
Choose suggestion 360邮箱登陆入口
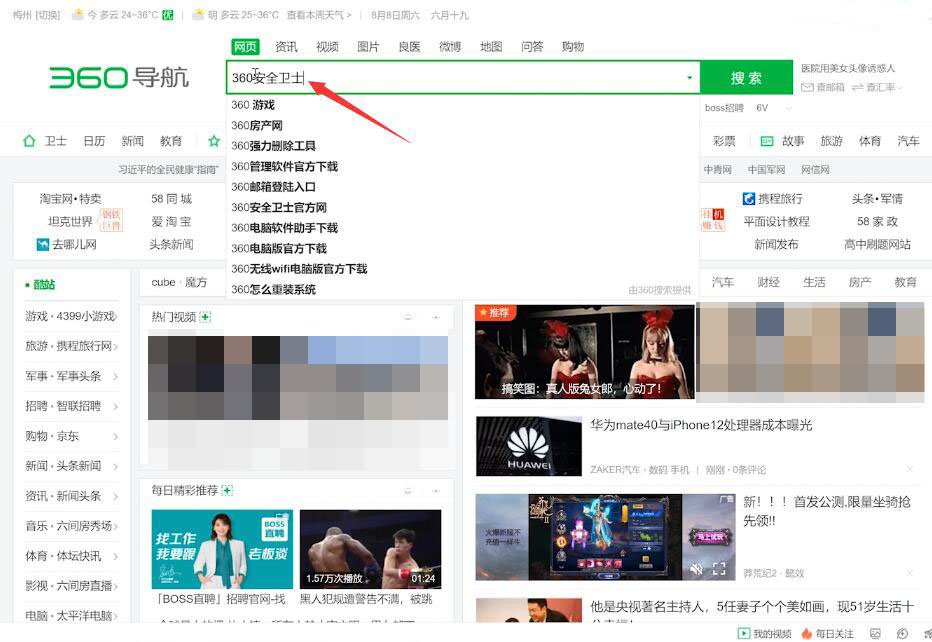pyautogui.click(x=273, y=187)
